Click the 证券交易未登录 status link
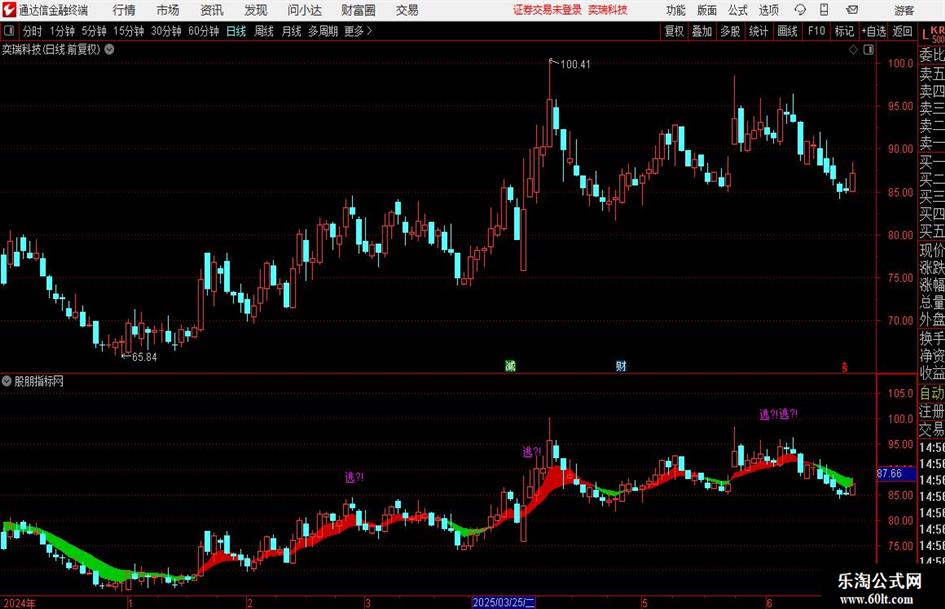Screen dimensions: 945x609 [x=547, y=10]
